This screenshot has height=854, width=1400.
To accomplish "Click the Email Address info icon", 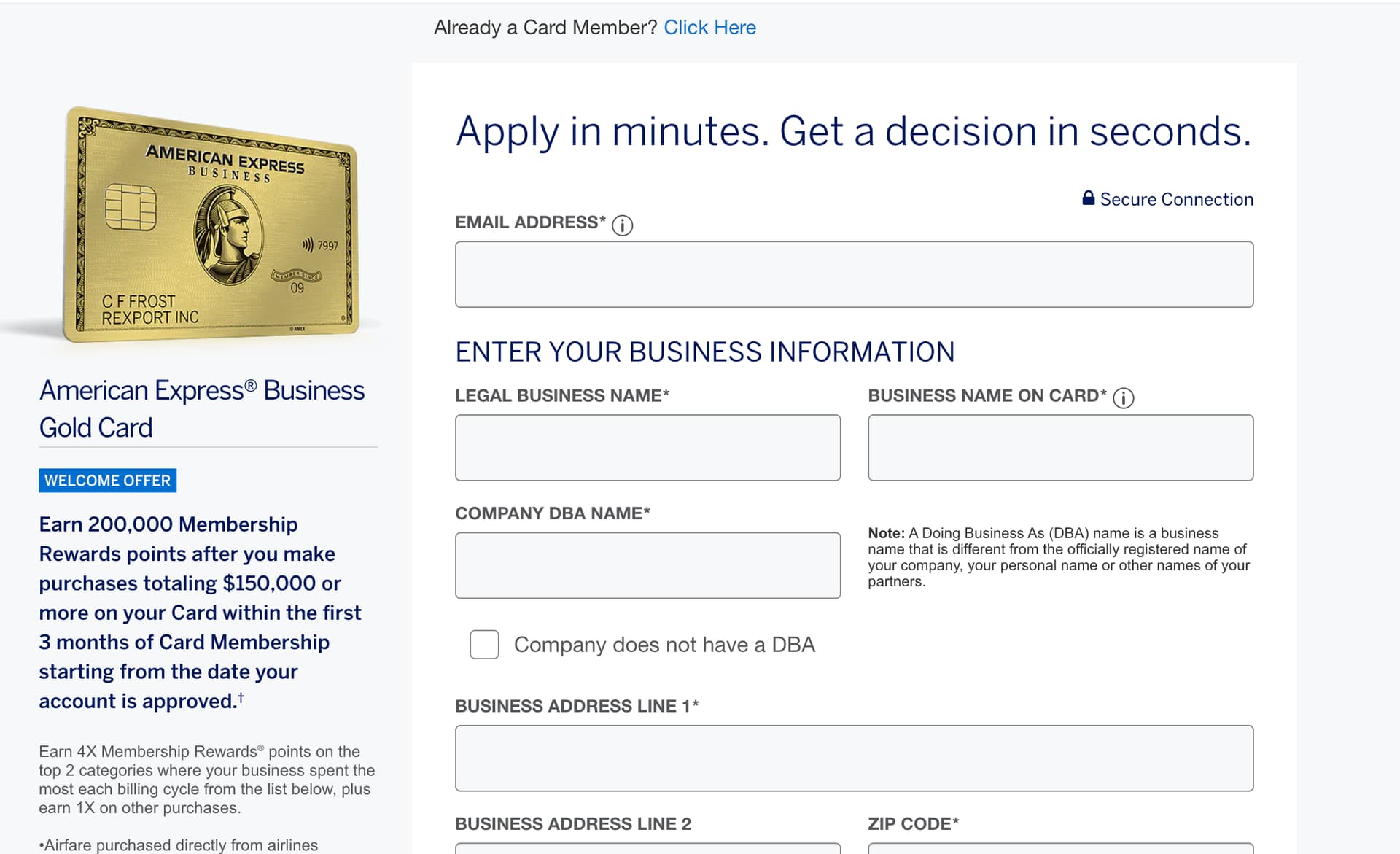I will click(x=622, y=225).
